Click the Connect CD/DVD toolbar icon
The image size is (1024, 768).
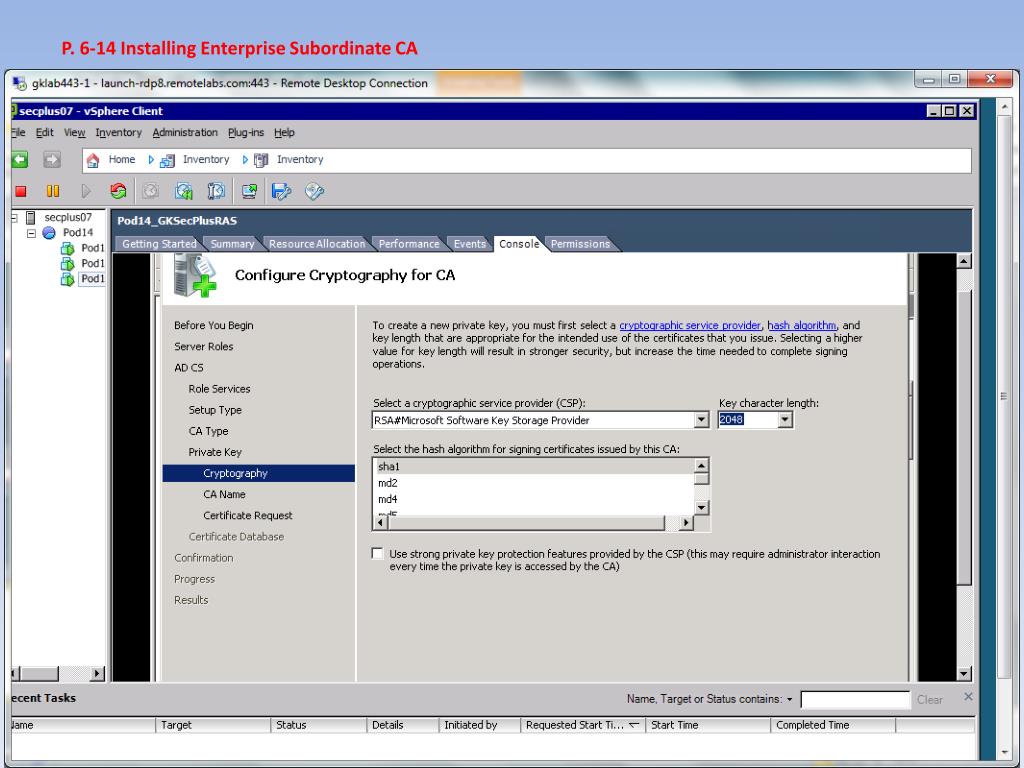coord(314,191)
